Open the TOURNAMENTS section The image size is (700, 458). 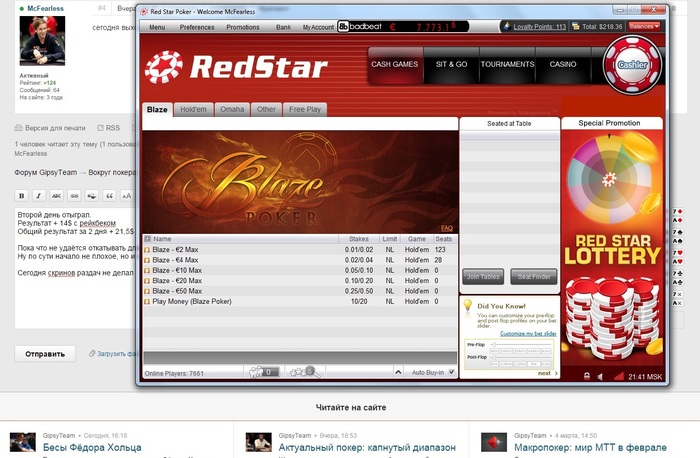pos(507,65)
